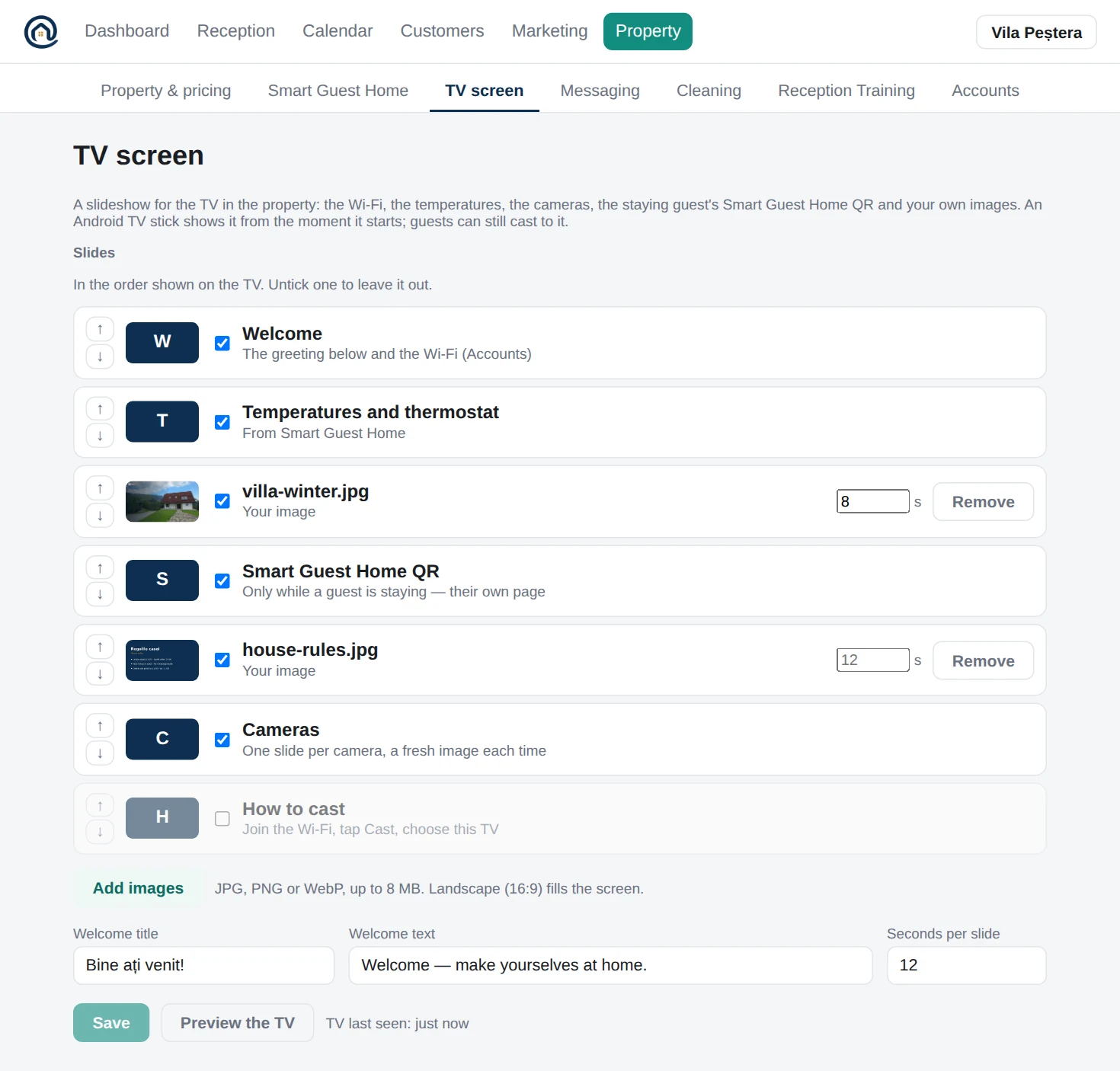
Task: Open the Smart Guest Home tab
Action: 338,91
